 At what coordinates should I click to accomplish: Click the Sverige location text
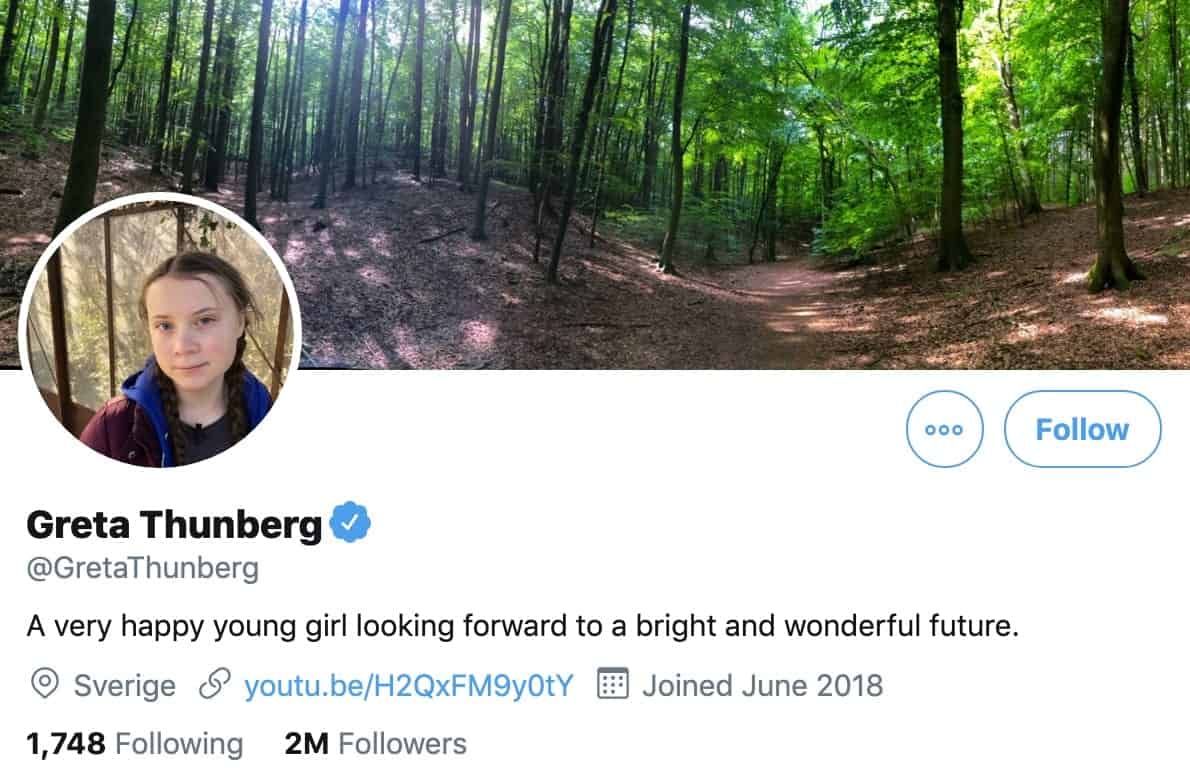point(124,685)
